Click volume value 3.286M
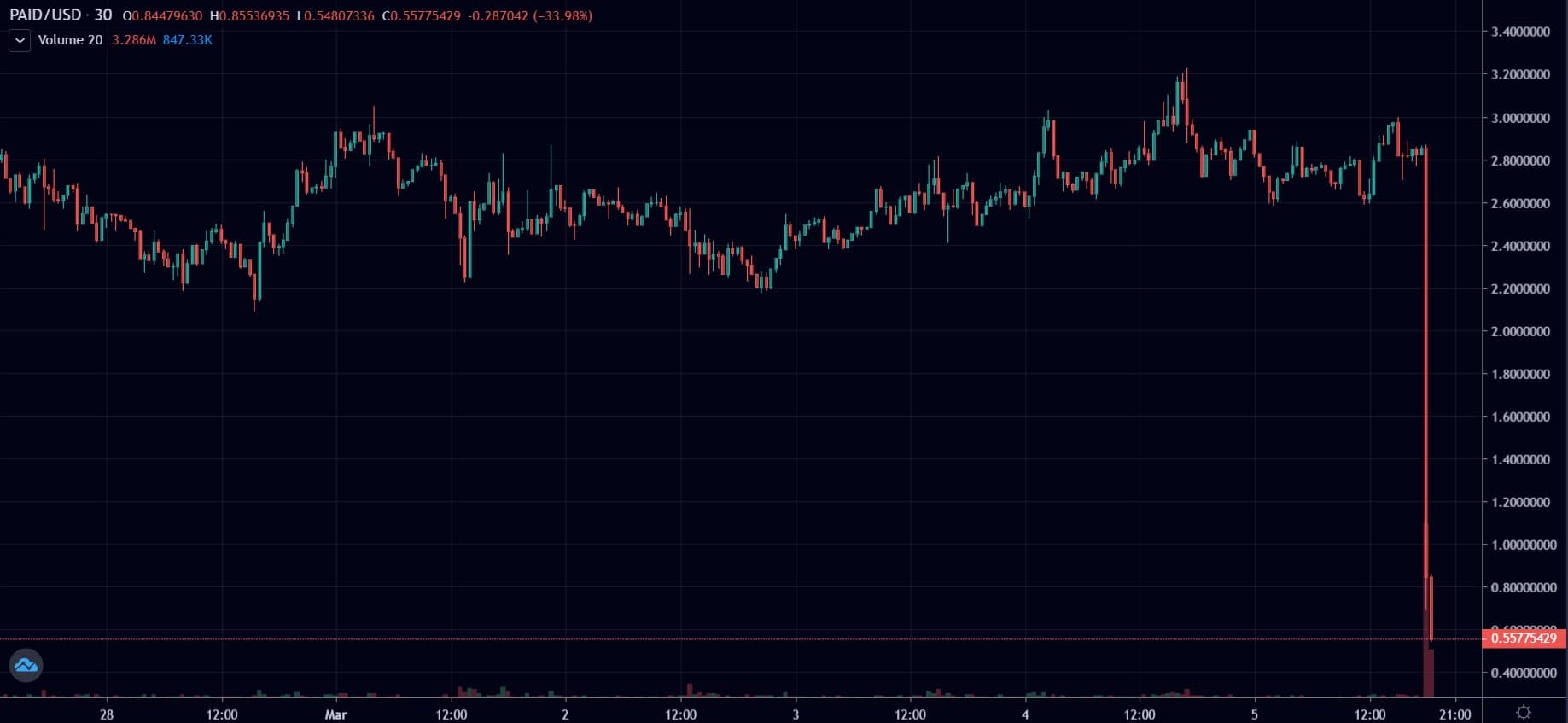1568x723 pixels. (134, 40)
